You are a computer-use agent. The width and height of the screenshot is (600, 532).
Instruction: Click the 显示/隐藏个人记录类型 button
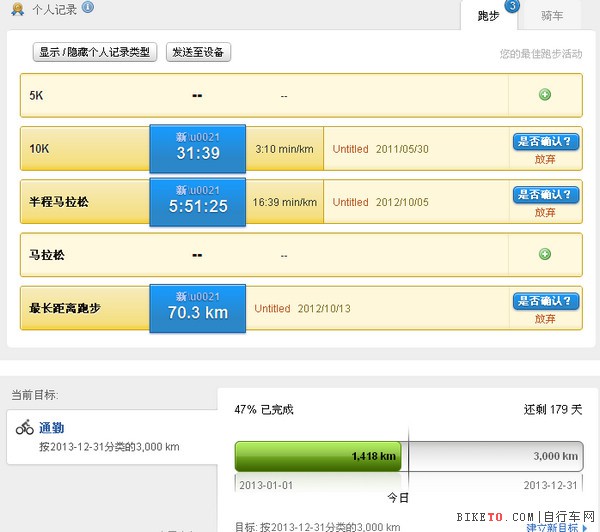tap(95, 52)
